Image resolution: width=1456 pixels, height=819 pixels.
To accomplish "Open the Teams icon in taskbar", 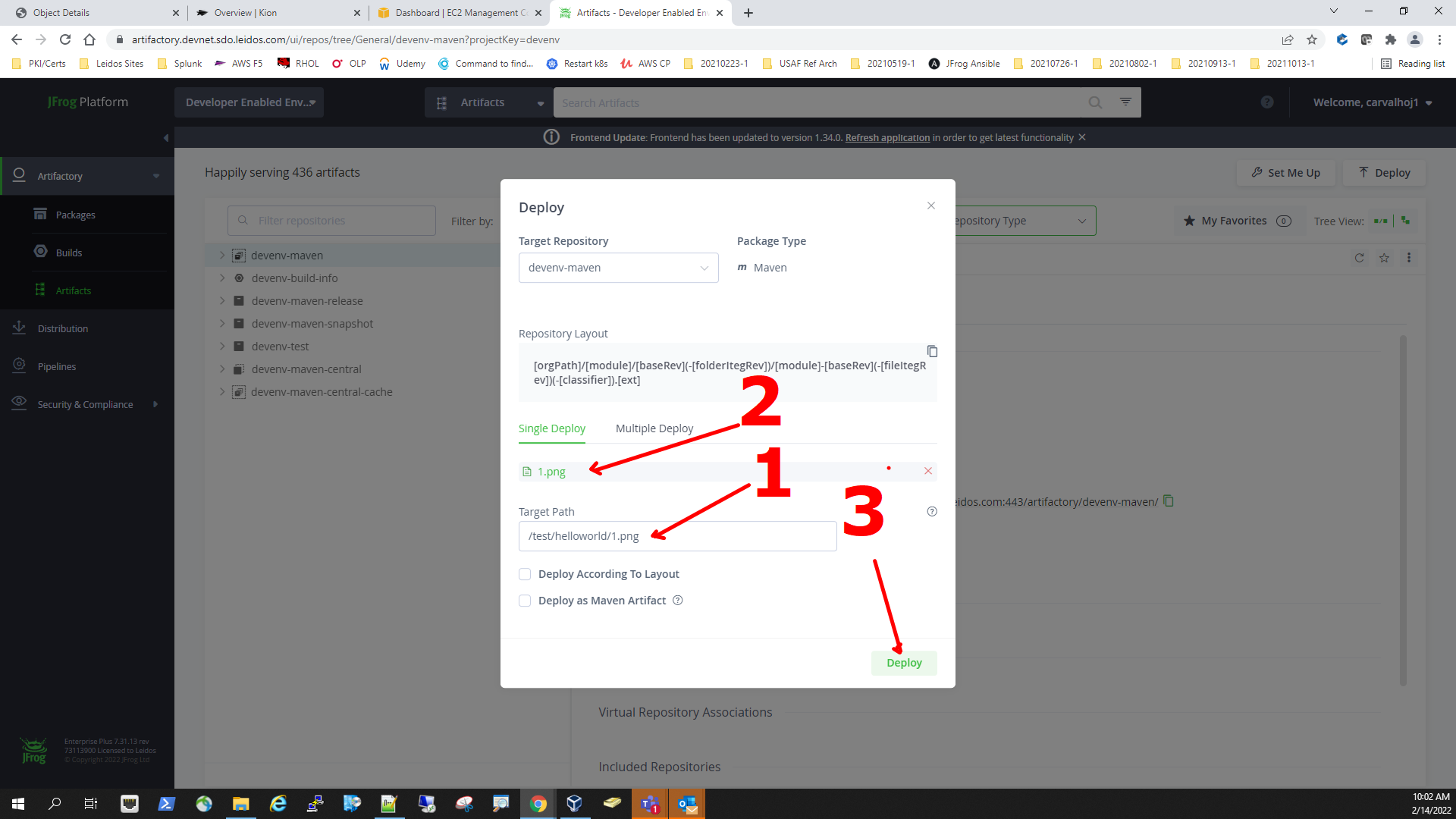I will coord(650,804).
